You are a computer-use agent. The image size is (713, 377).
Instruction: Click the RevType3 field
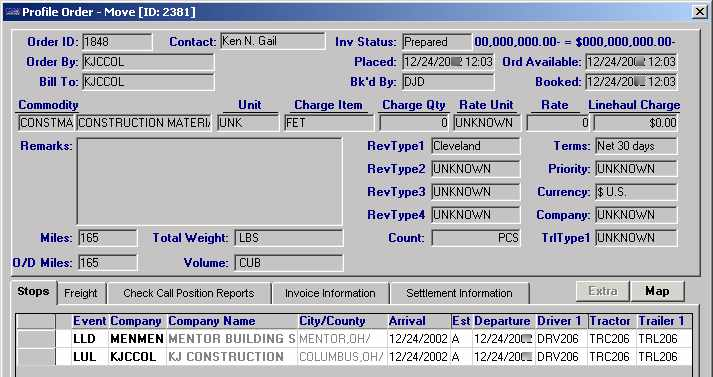point(475,192)
